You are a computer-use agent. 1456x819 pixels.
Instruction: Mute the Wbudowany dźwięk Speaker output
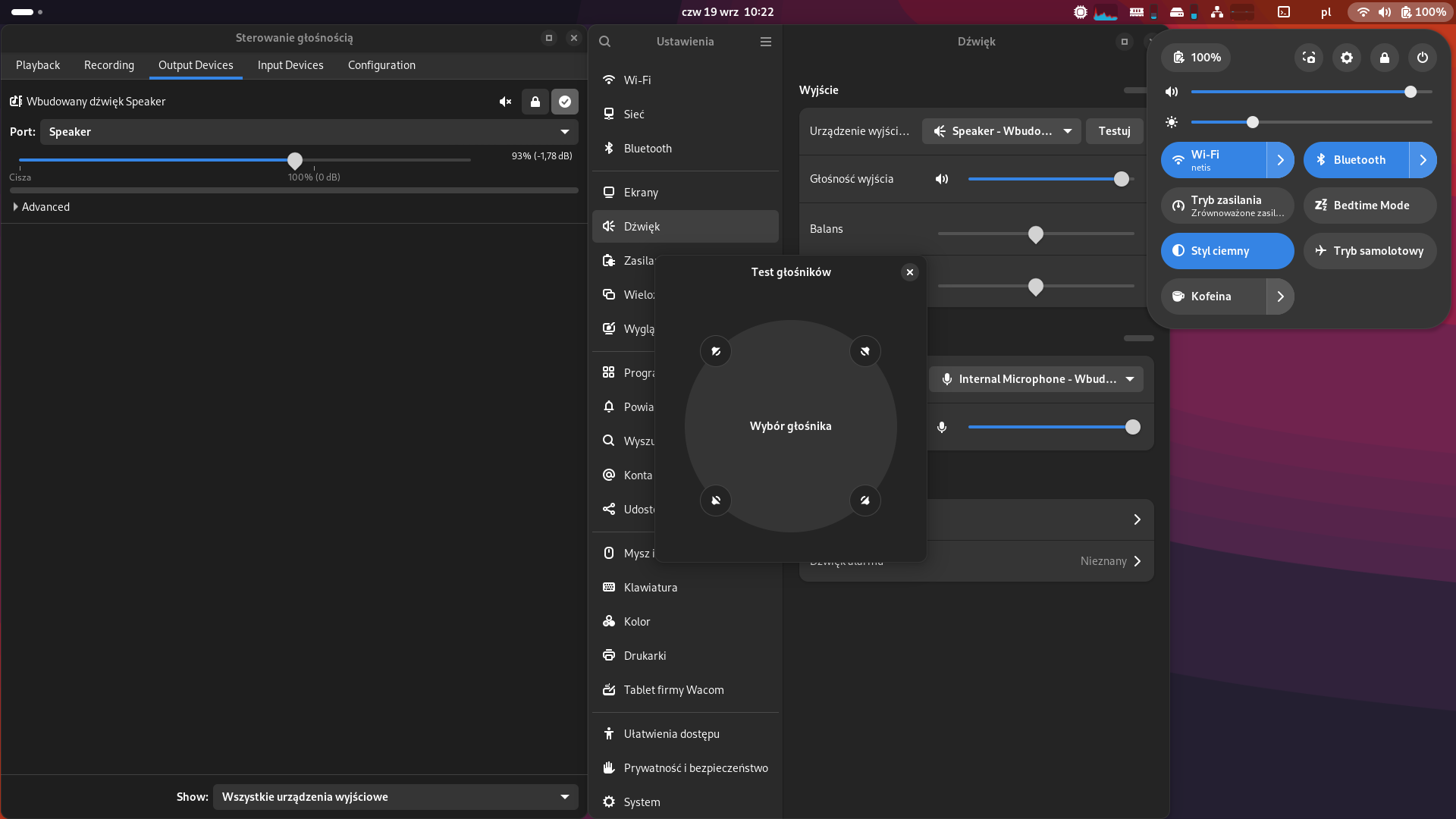pyautogui.click(x=505, y=102)
